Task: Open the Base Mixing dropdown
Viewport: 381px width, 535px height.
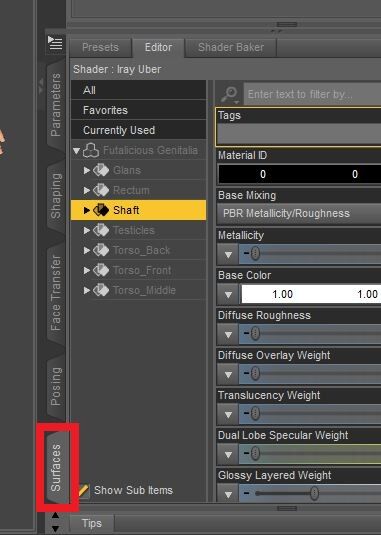Action: 299,214
